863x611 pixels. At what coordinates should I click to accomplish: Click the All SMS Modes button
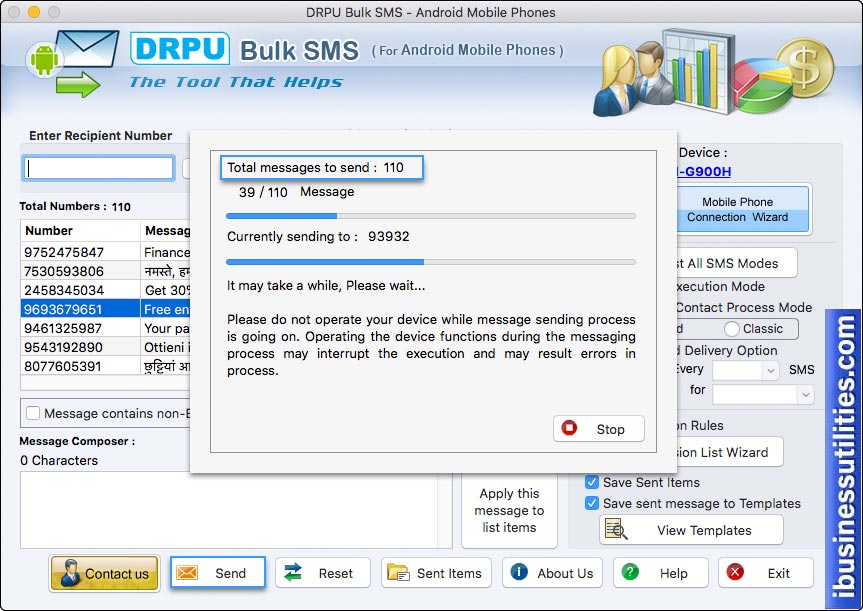point(736,263)
